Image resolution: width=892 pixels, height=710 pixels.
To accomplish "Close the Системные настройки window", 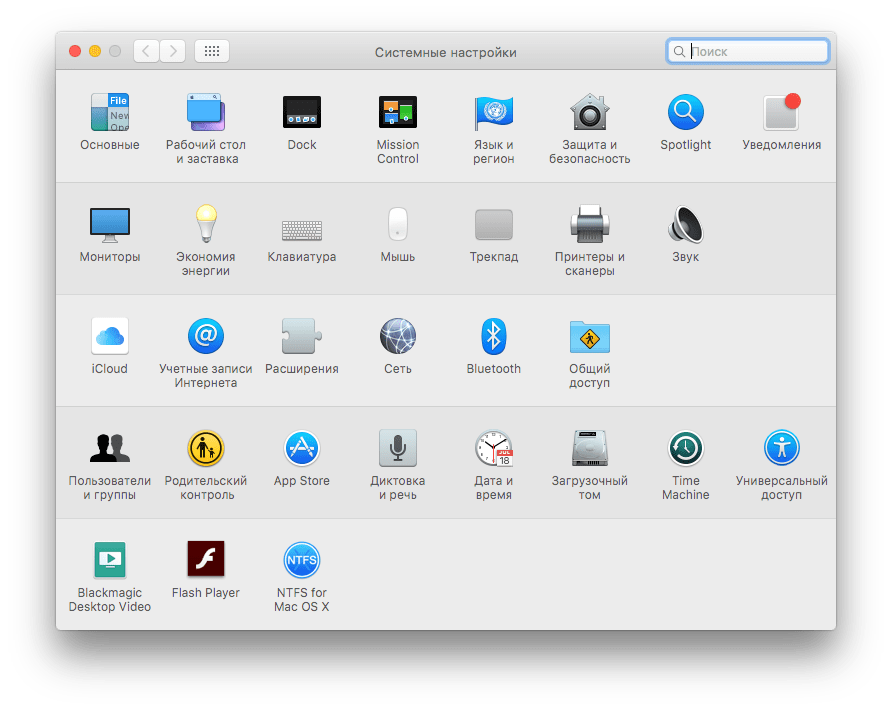I will pyautogui.click(x=75, y=51).
